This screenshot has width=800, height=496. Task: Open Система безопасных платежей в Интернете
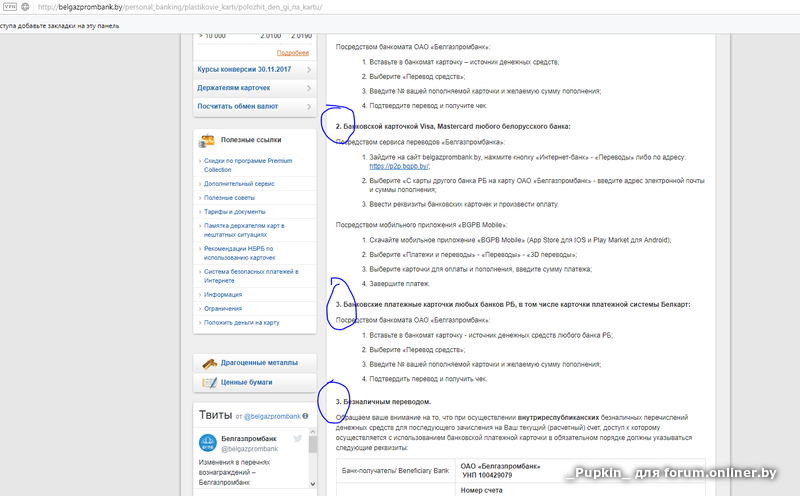coord(251,276)
